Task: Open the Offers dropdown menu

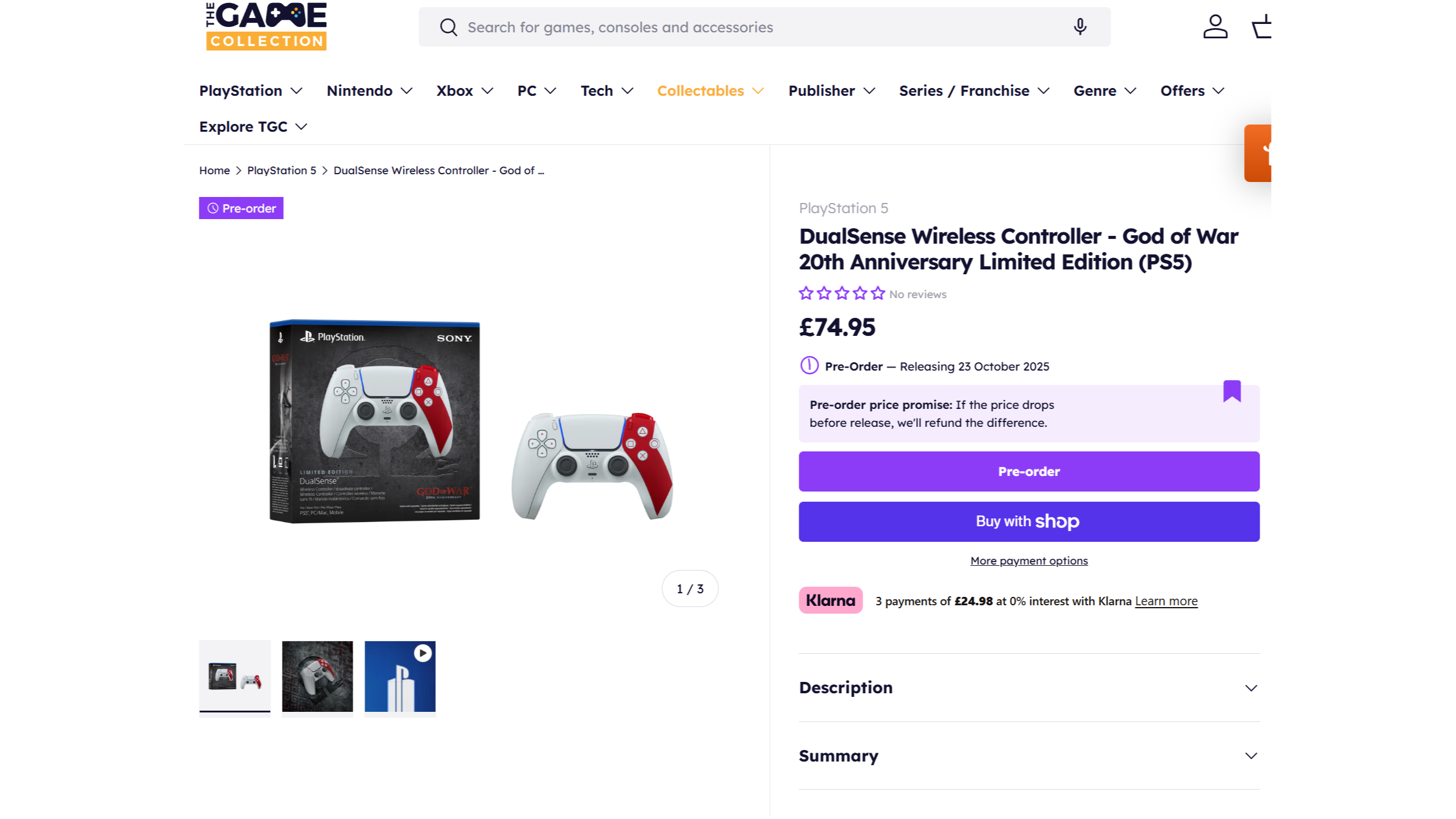Action: click(1192, 91)
